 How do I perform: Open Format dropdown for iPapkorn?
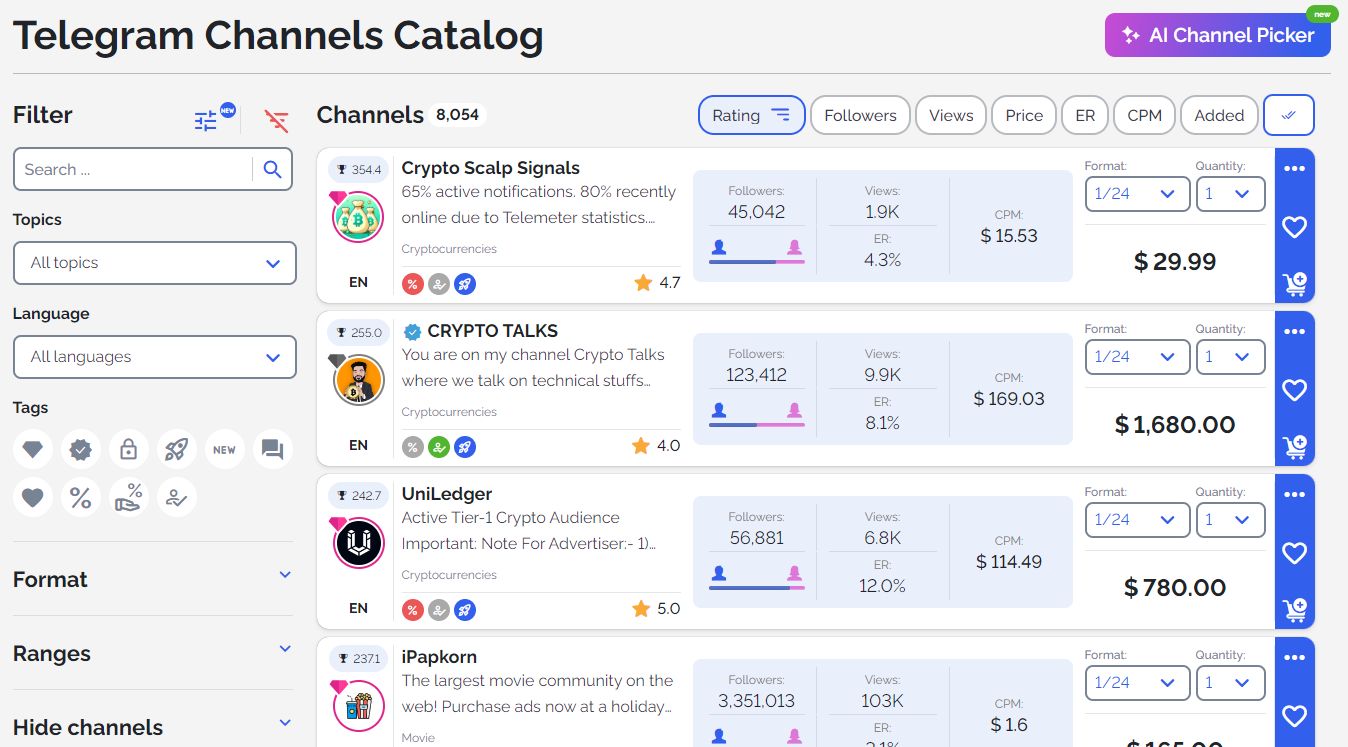click(x=1137, y=683)
